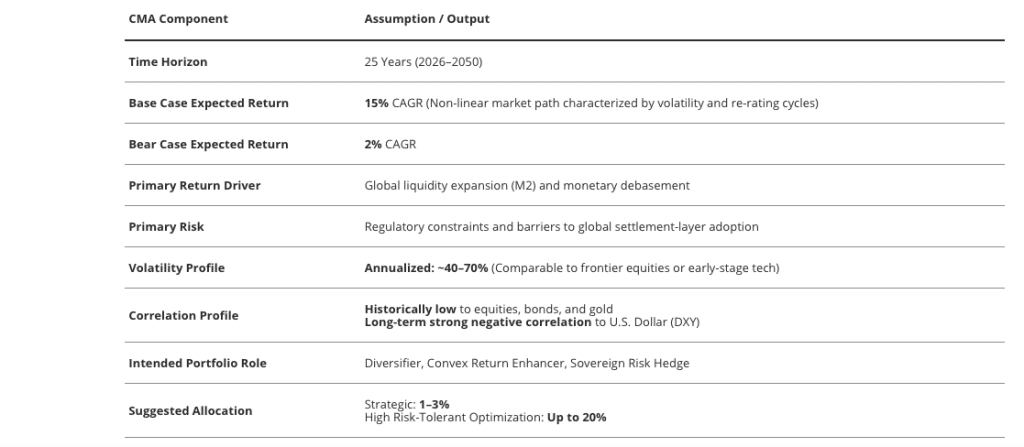Click the High Risk-Tolerant Optimization line
Viewport: 1024px width, 447px height.
pyautogui.click(x=485, y=416)
